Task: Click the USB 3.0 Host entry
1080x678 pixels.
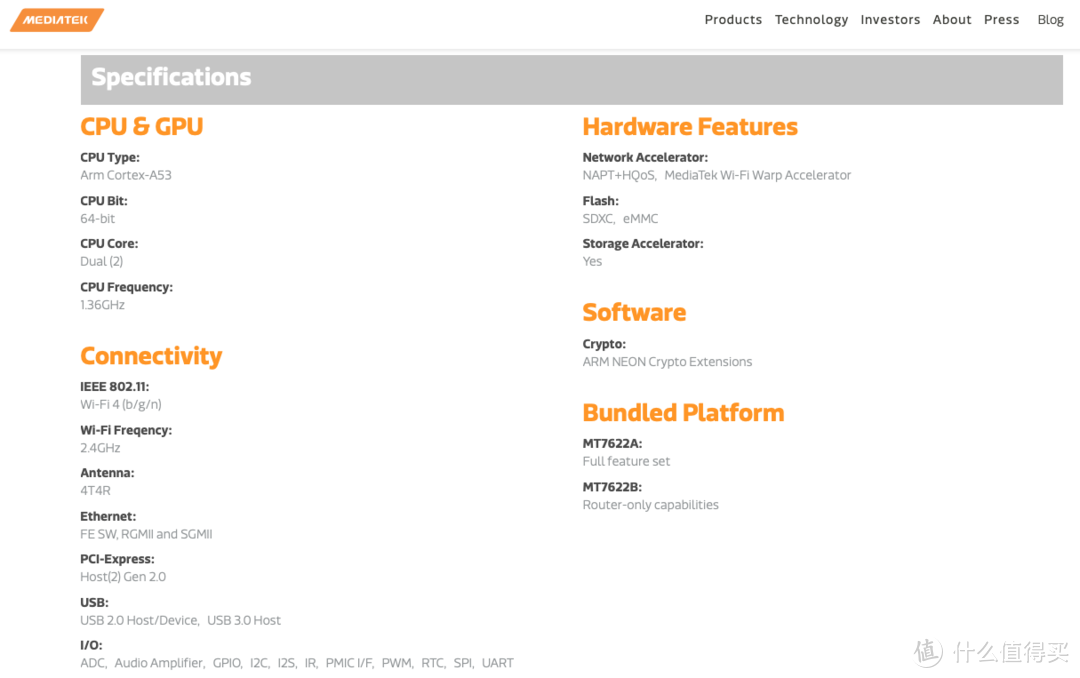Action: [244, 621]
